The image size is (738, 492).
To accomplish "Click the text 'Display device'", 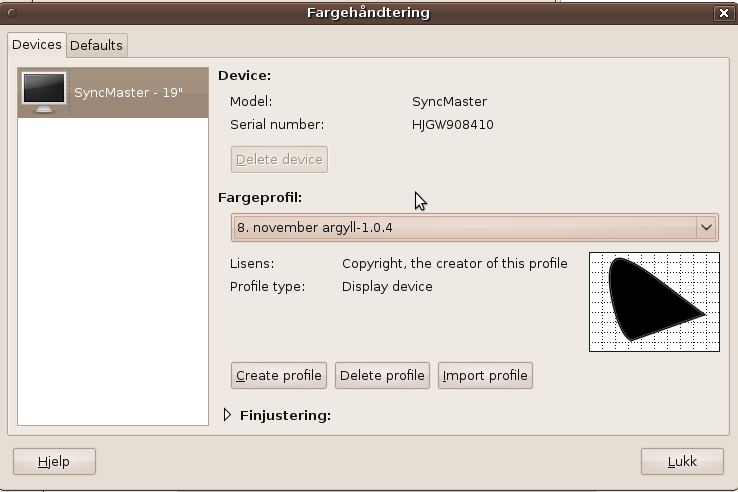I will (x=387, y=287).
